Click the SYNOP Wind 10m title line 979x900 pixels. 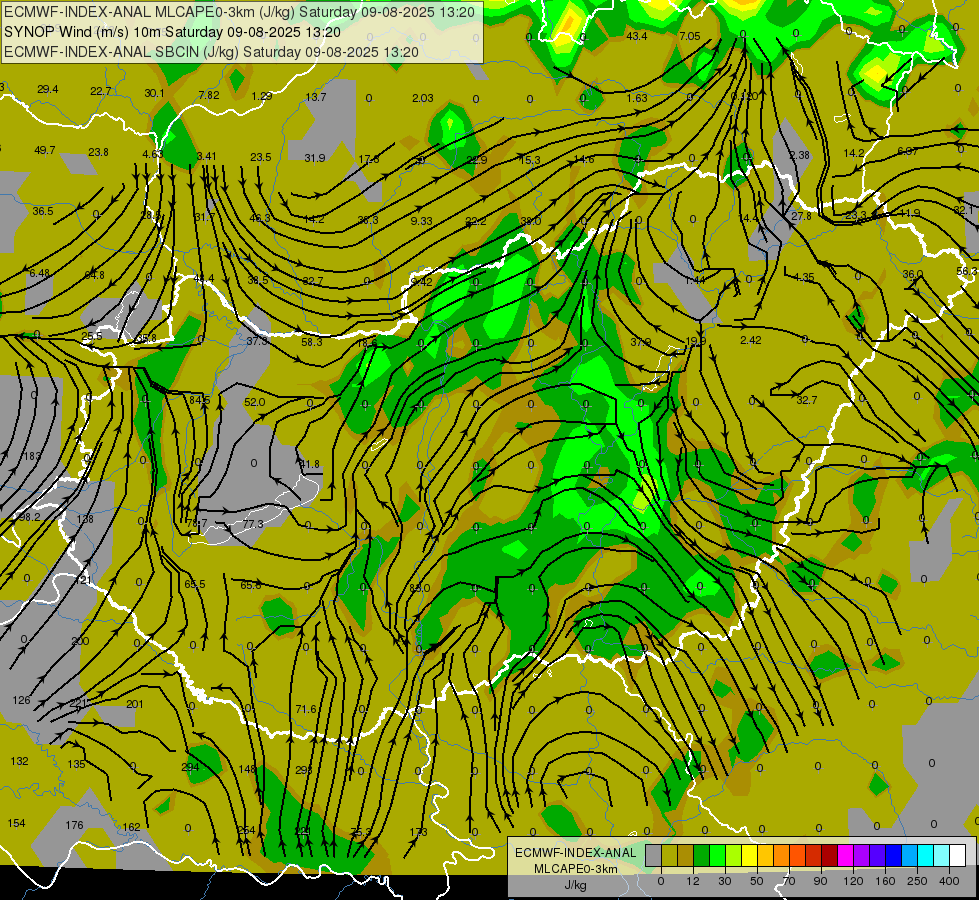click(172, 32)
